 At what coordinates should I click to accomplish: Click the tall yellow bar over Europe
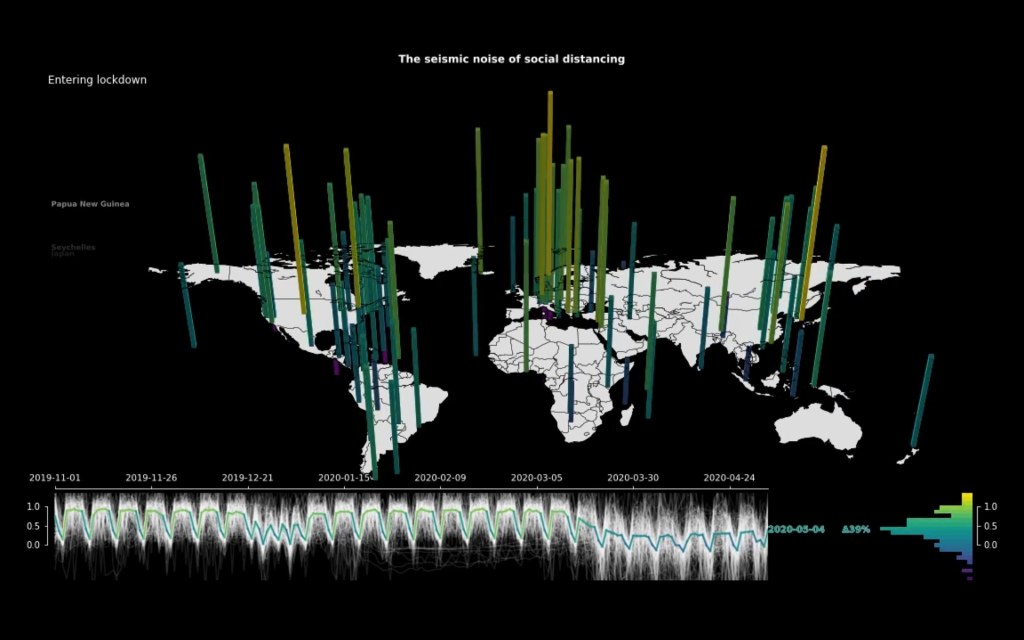(549, 180)
